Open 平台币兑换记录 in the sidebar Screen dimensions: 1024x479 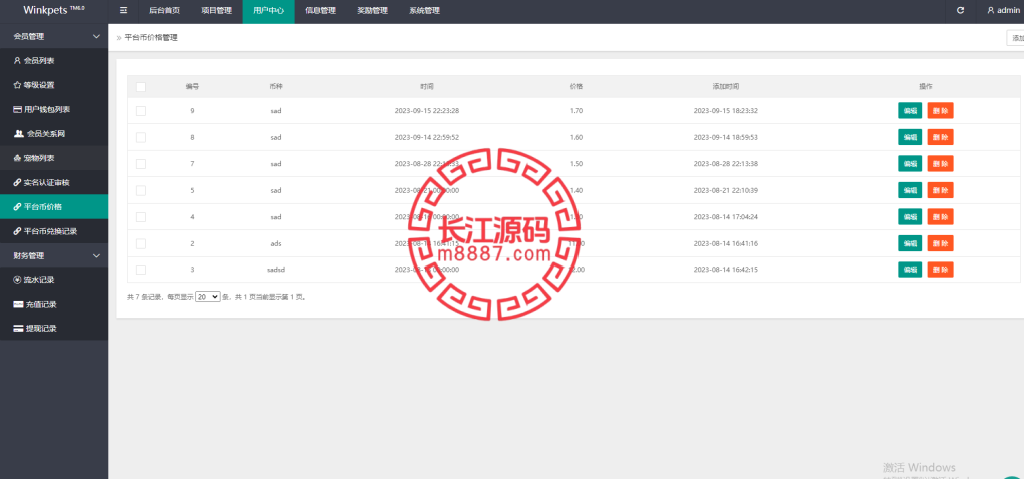point(54,231)
